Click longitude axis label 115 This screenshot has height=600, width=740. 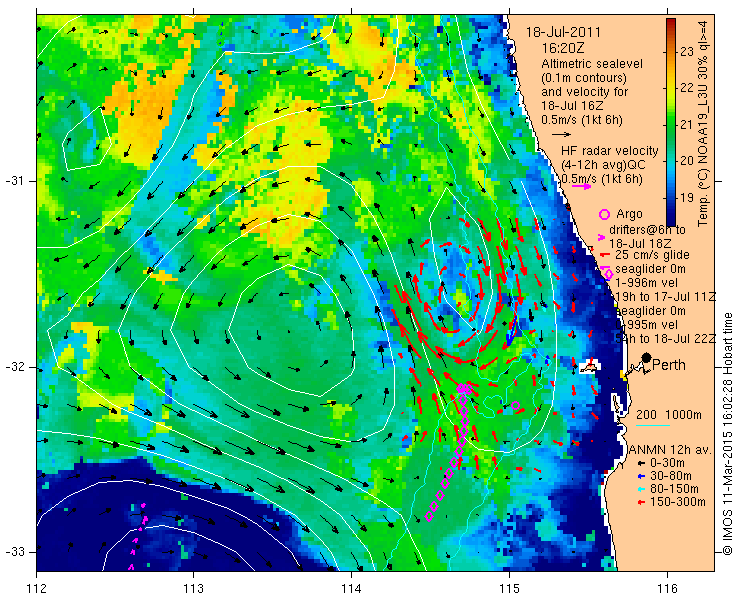(x=509, y=588)
